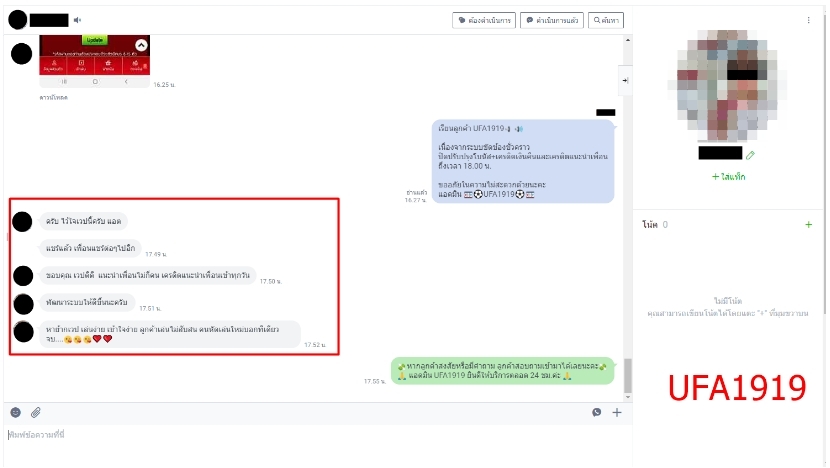
Task: Collapse the right profile side panel
Action: (624, 79)
